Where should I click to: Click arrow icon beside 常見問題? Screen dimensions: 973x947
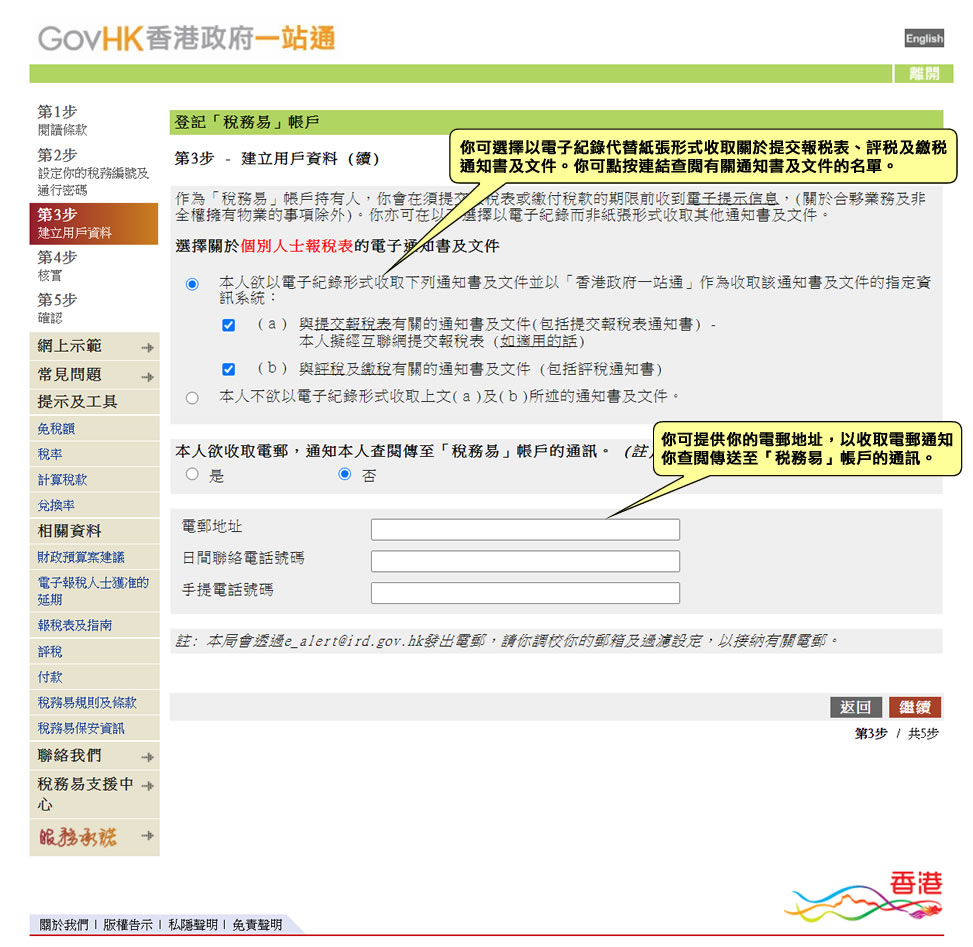(147, 377)
